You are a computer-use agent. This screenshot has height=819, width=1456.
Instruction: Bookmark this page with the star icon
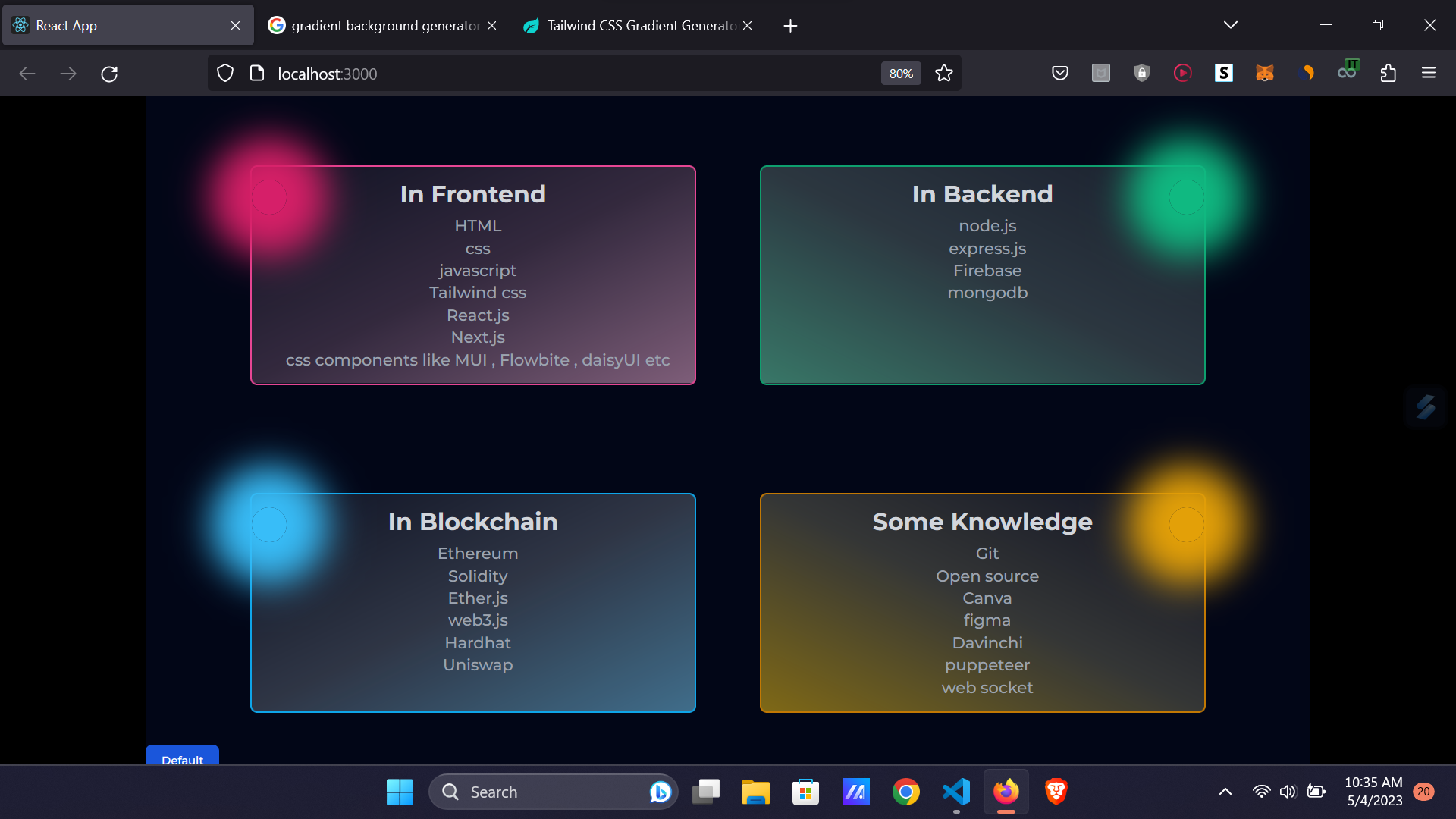point(944,74)
